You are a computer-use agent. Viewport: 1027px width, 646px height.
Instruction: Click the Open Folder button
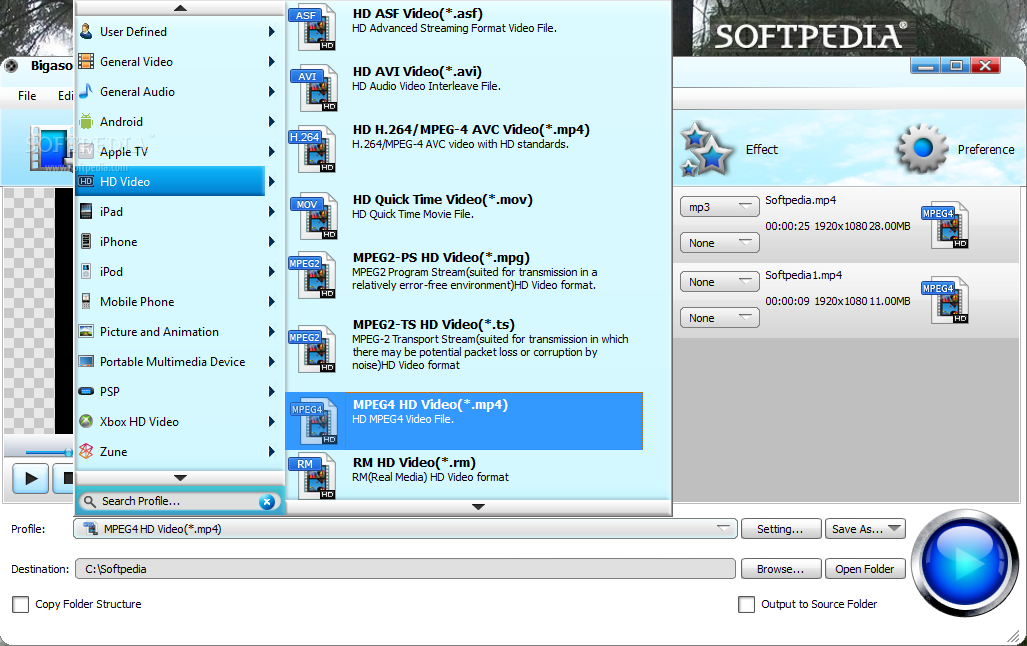(865, 569)
